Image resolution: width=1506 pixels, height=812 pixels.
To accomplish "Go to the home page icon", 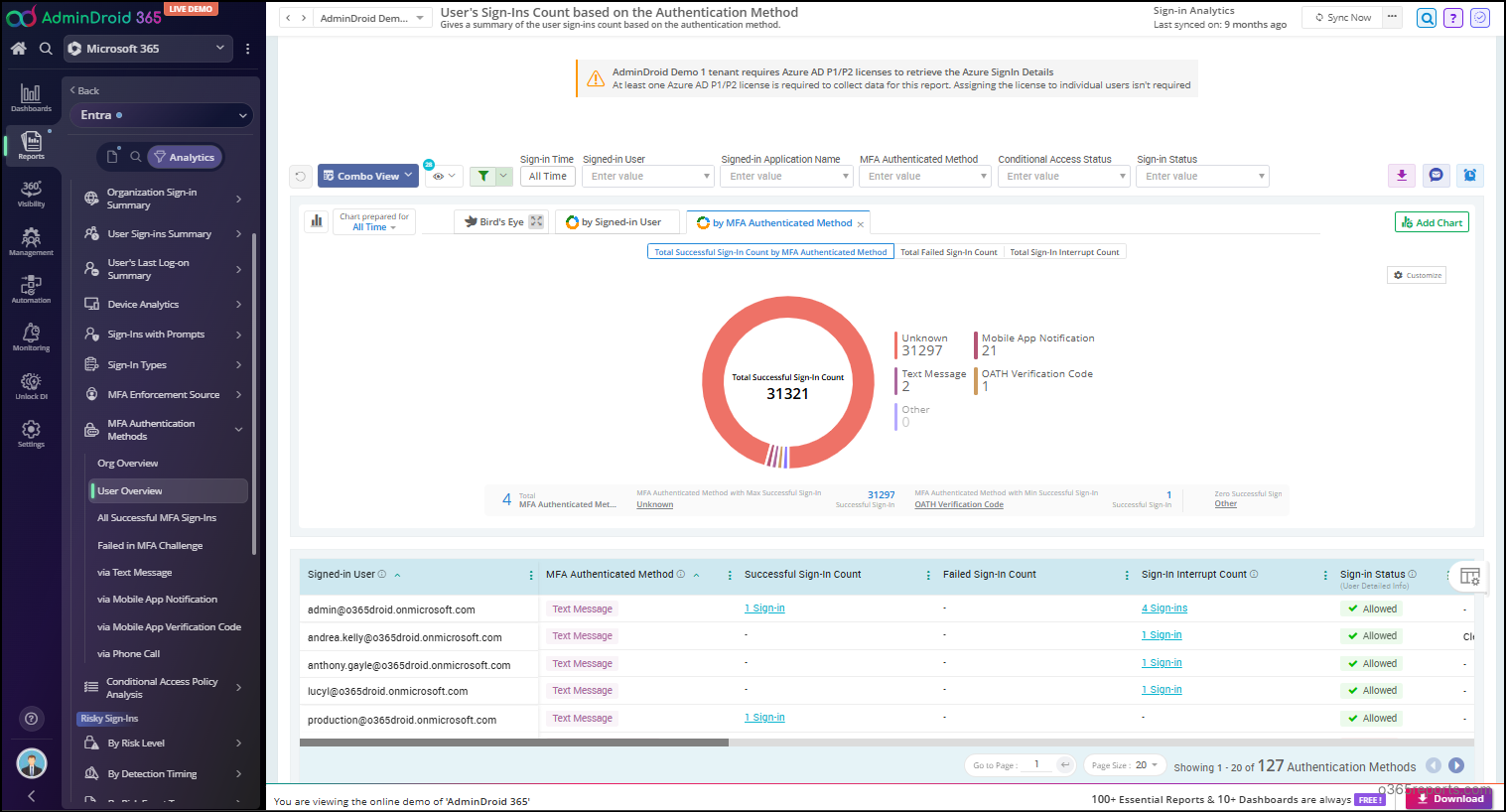I will (18, 48).
